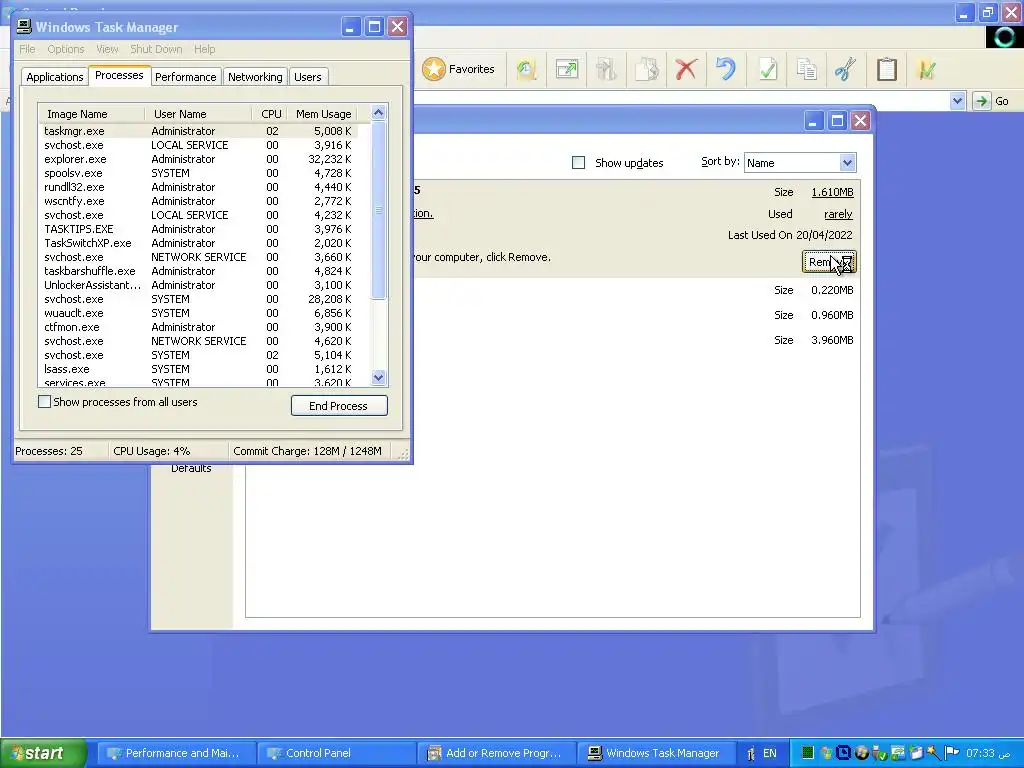This screenshot has height=768, width=1024.
Task: Select the spoolsv.exe process row
Action: [199, 173]
